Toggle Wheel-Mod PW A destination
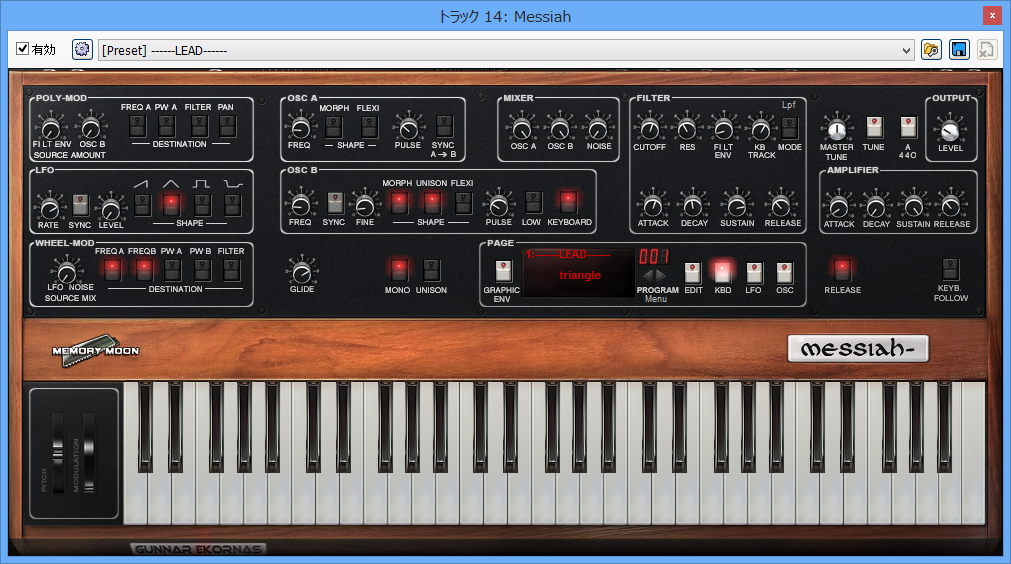 tap(172, 269)
